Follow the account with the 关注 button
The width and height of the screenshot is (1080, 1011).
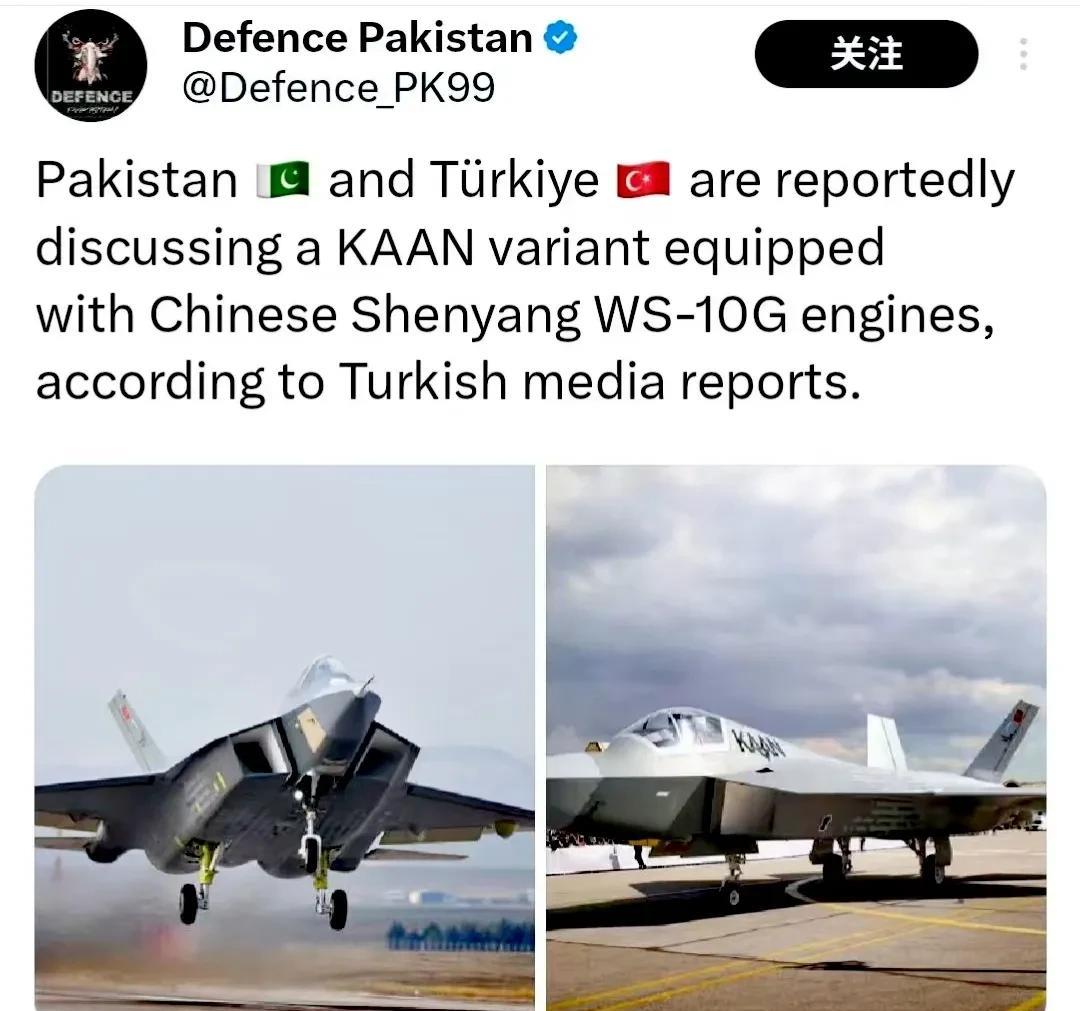(866, 54)
